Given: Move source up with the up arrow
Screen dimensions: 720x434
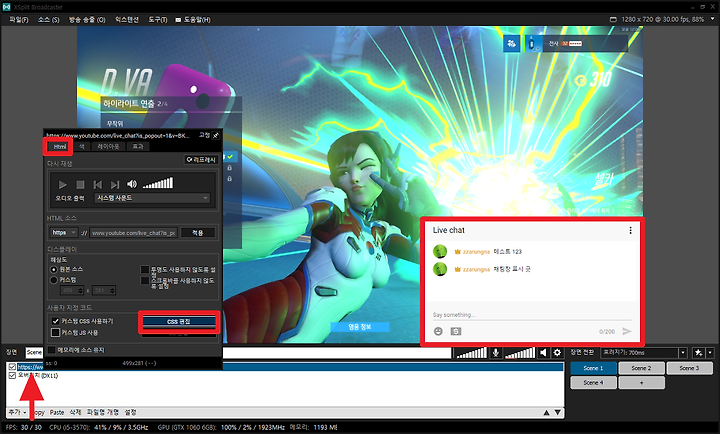Looking at the screenshot, I should coord(546,412).
